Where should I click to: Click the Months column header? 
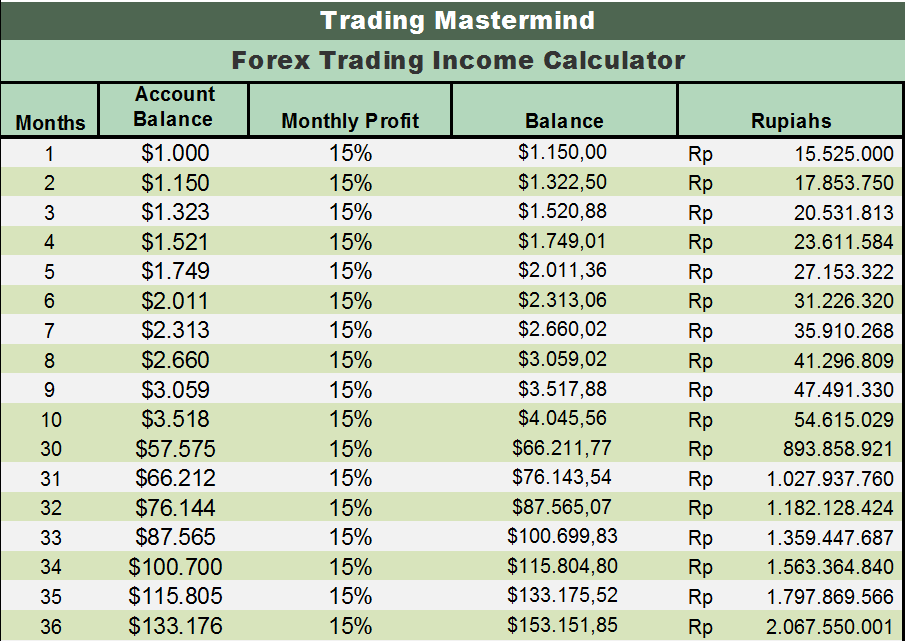pos(51,123)
